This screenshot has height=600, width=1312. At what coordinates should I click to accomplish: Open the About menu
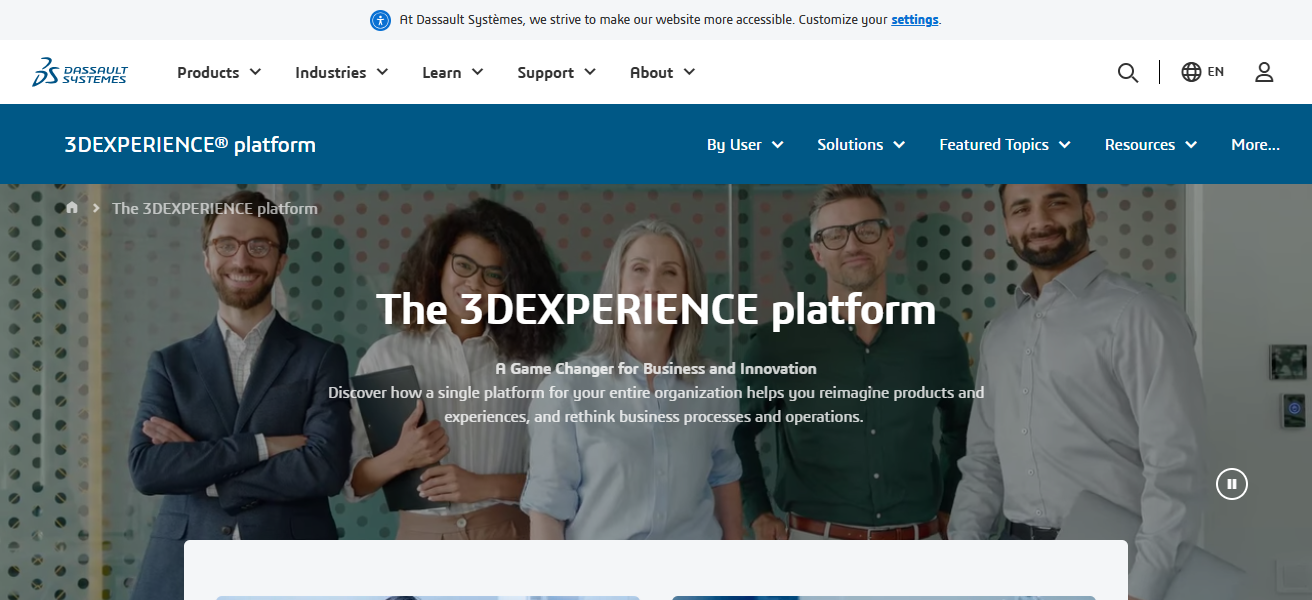pyautogui.click(x=662, y=72)
